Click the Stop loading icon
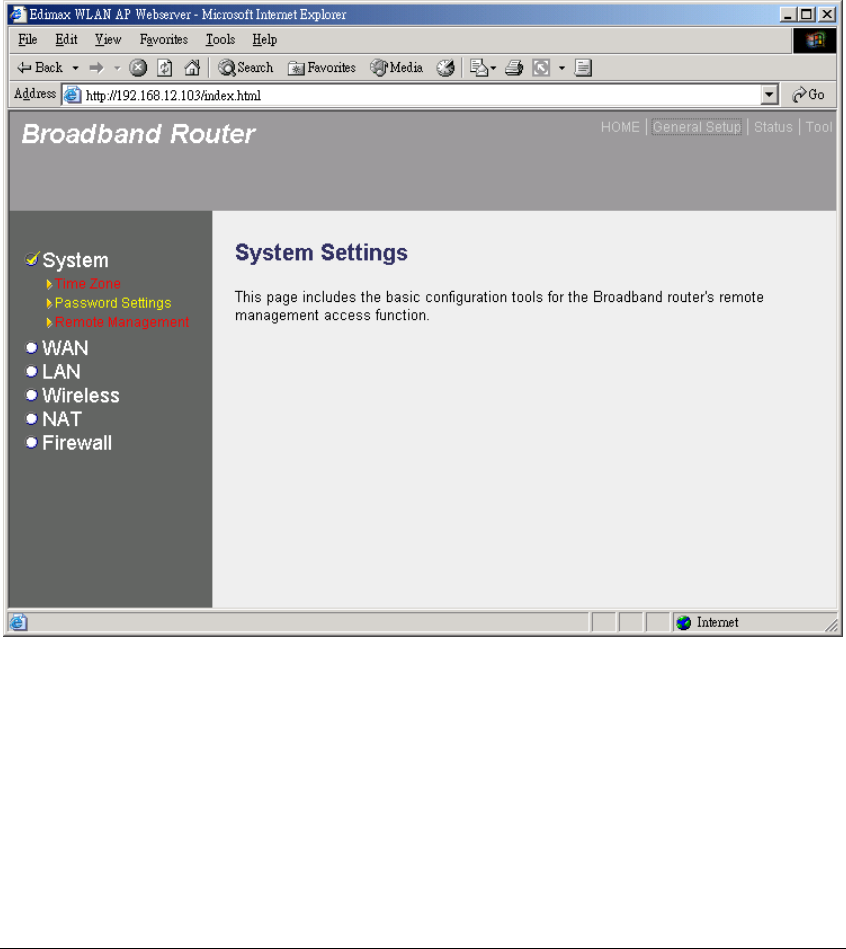The width and height of the screenshot is (846, 949). click(139, 68)
